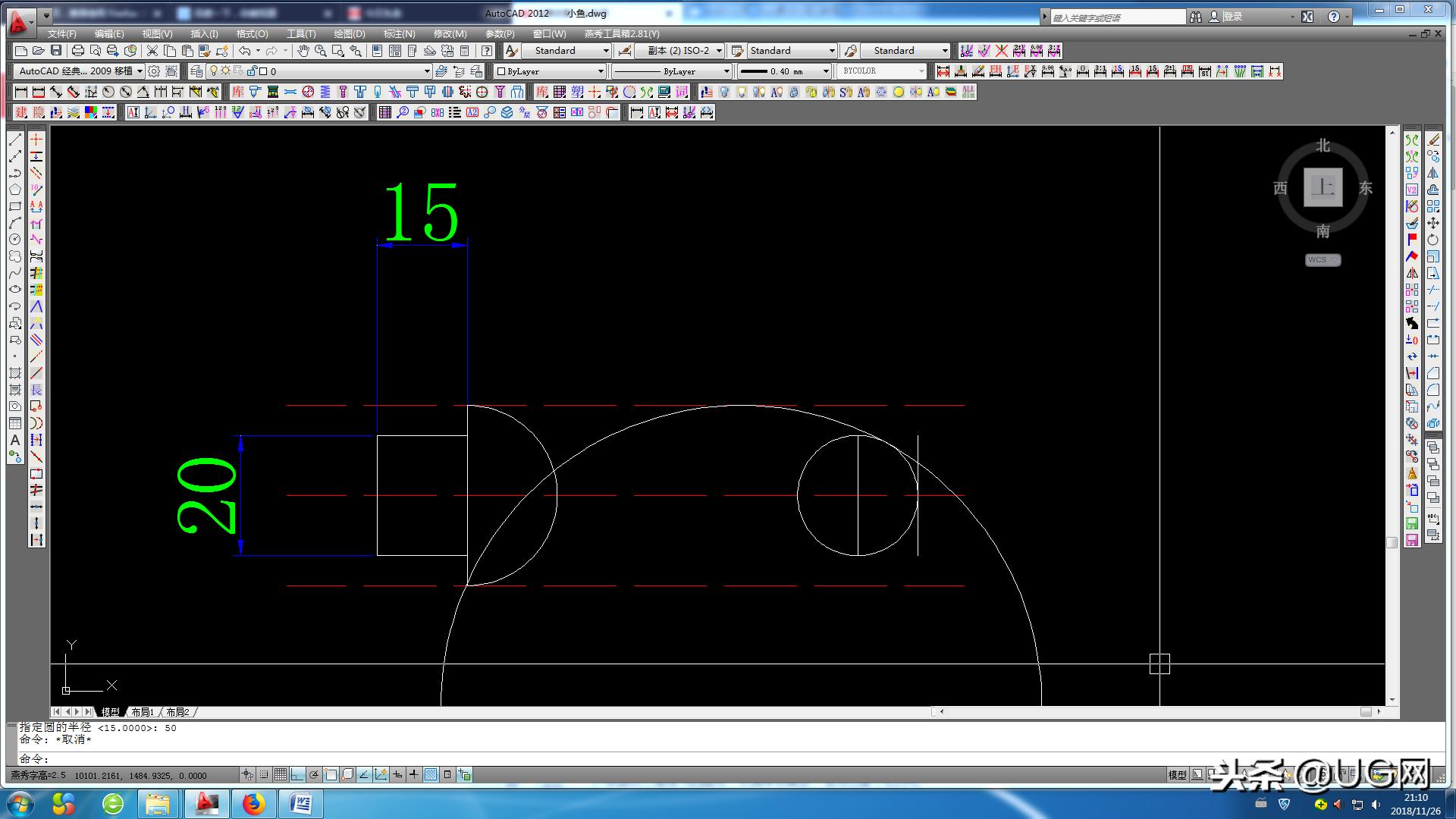Open the 0.40 mm lineweight dropdown
This screenshot has width=1456, height=819.
point(826,71)
